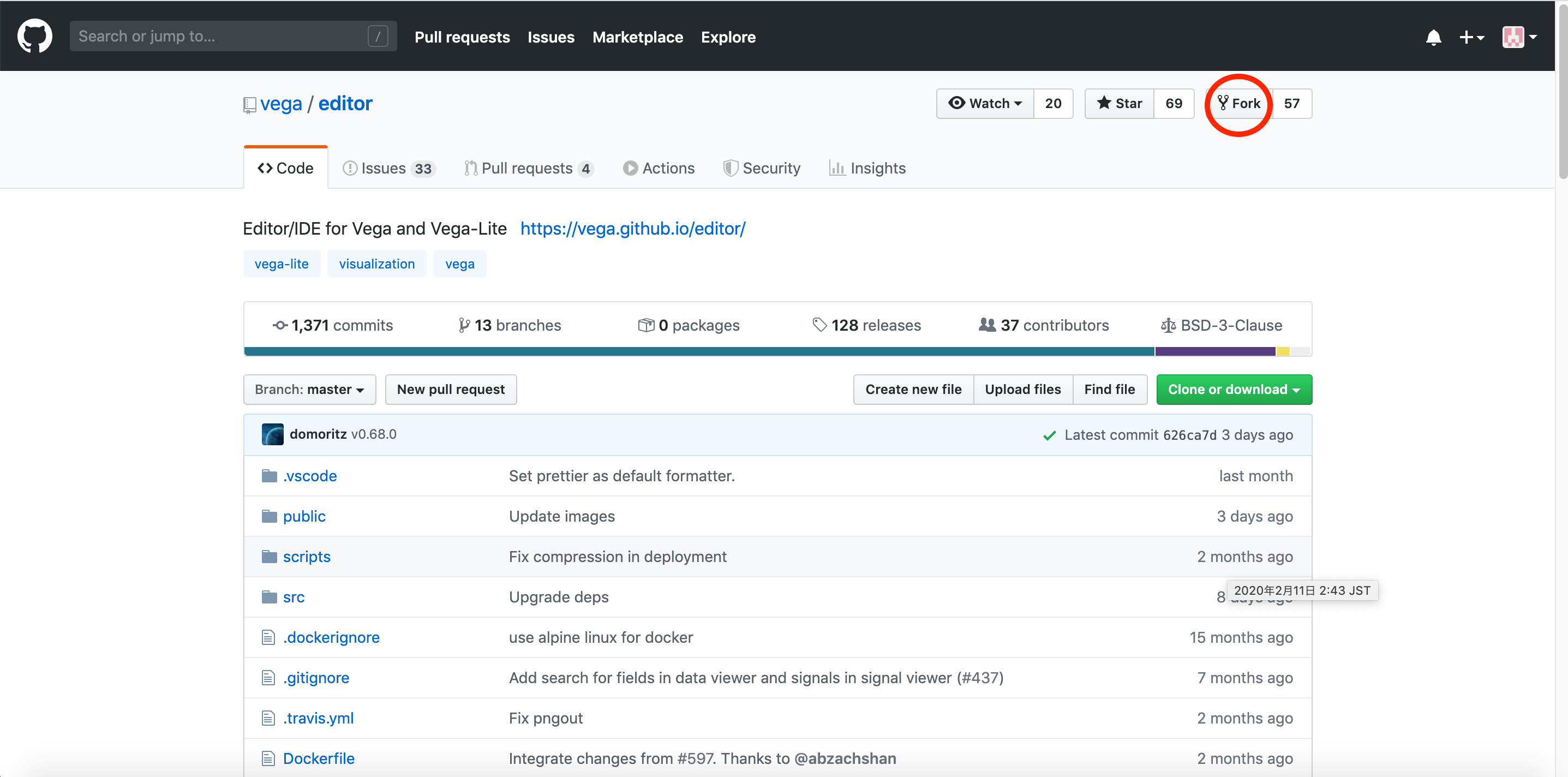This screenshot has height=777, width=1568.
Task: View 128 releases
Action: [x=867, y=325]
